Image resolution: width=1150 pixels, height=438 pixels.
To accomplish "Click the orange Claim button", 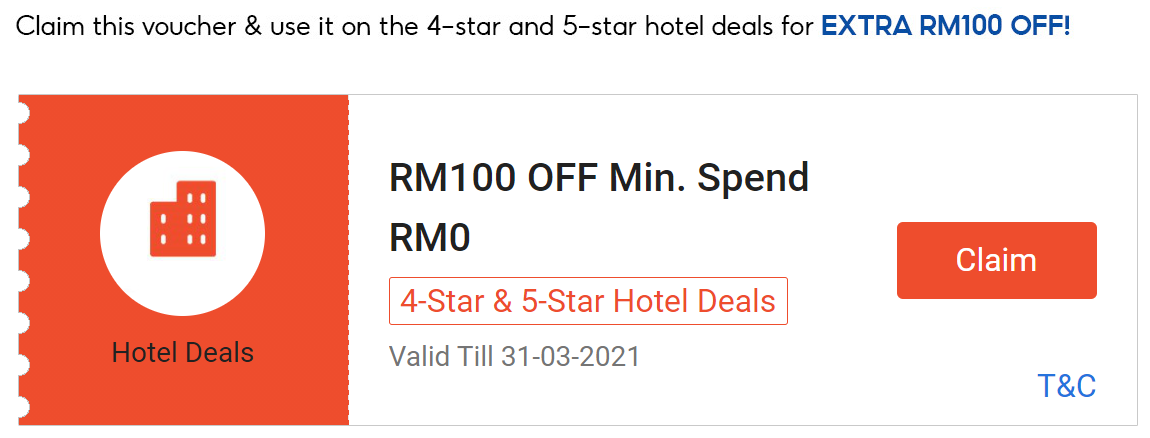I will 996,260.
